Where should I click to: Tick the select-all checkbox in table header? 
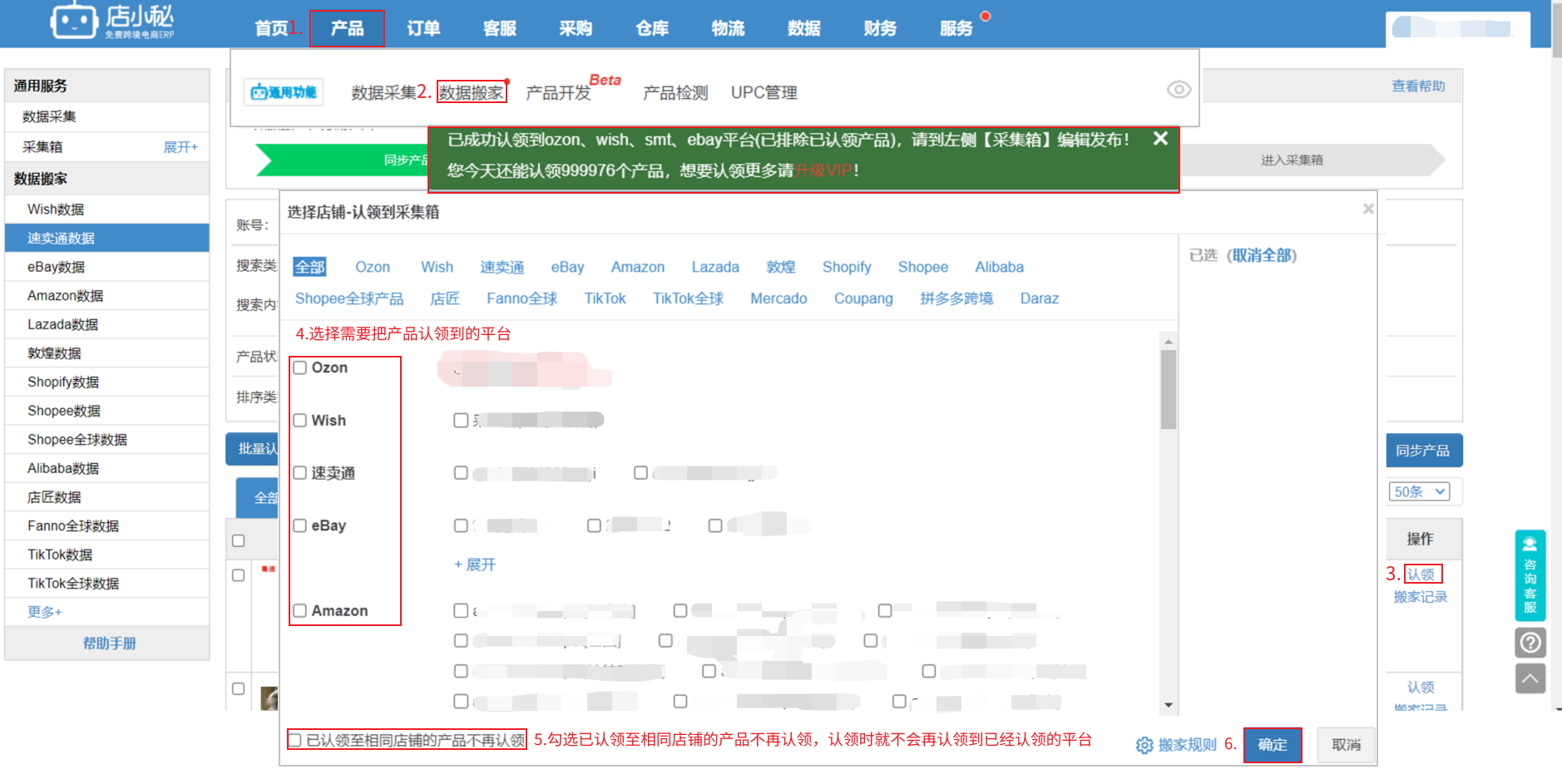239,541
